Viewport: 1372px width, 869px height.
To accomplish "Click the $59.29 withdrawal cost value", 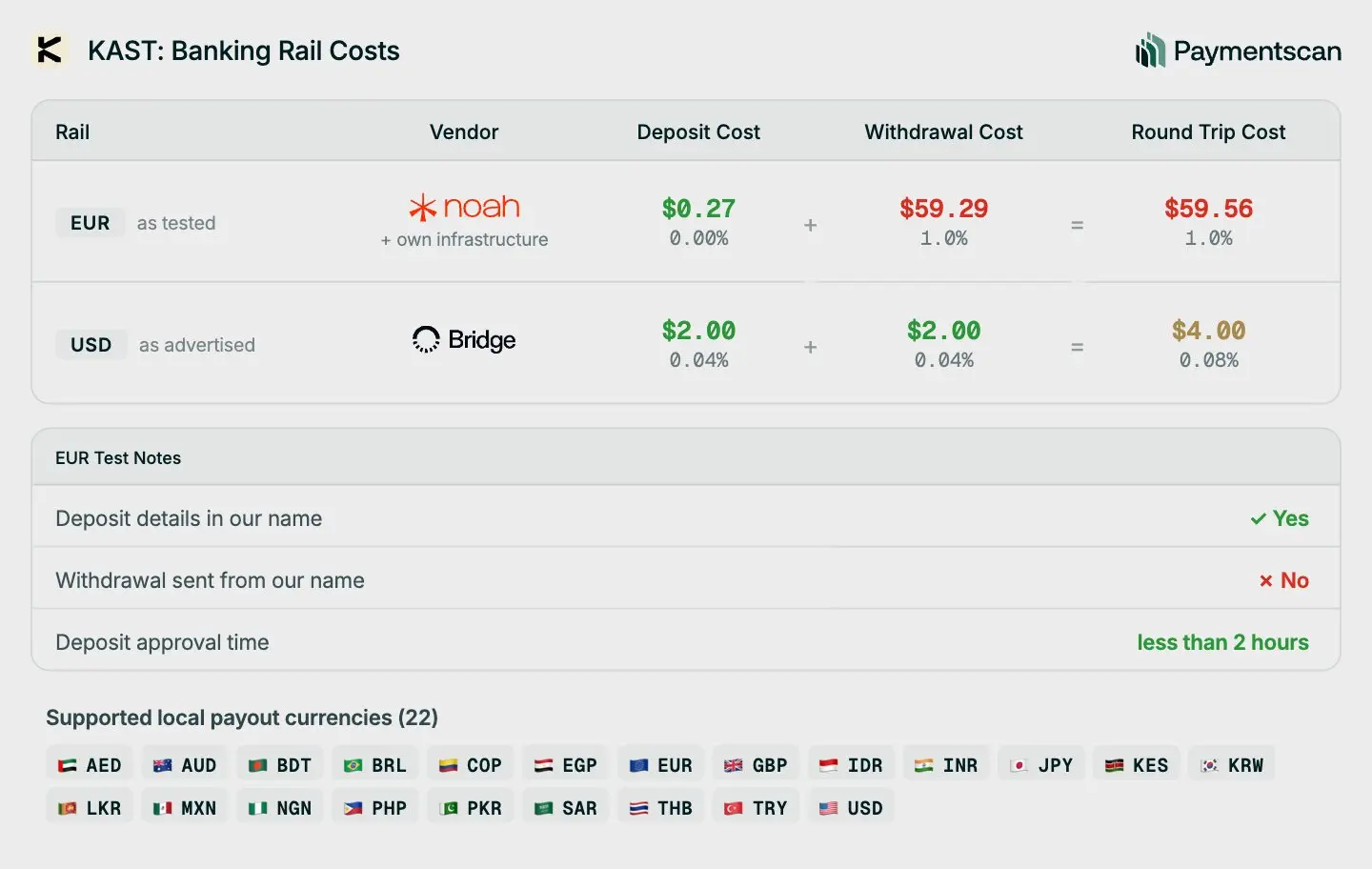I will pos(943,209).
